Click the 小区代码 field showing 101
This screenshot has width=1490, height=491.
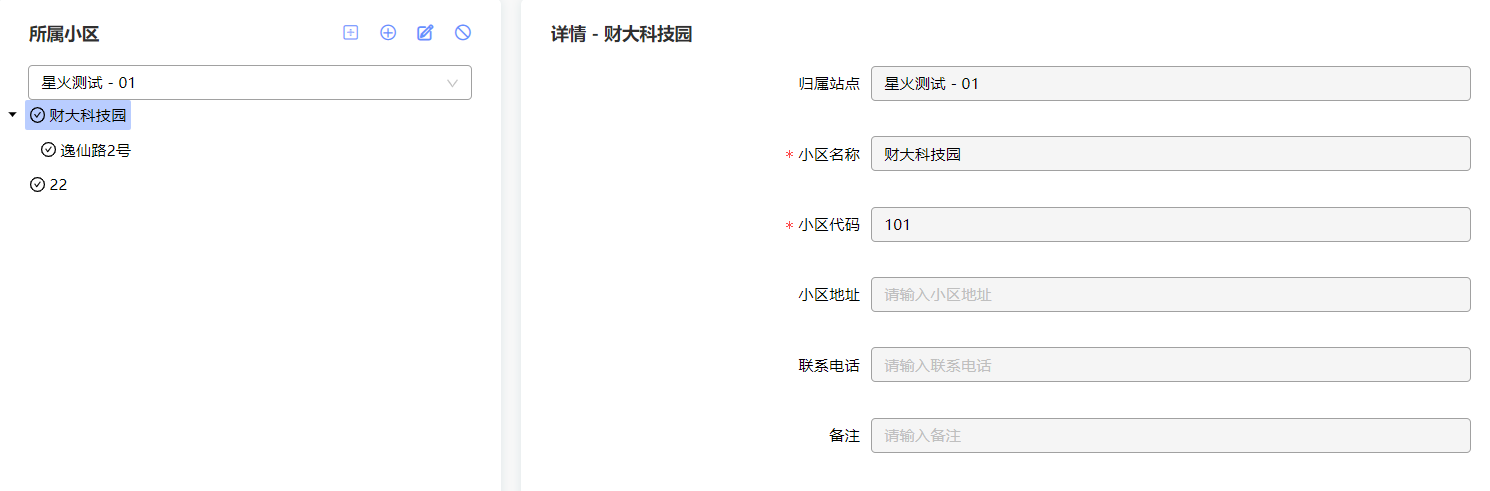coord(1171,224)
